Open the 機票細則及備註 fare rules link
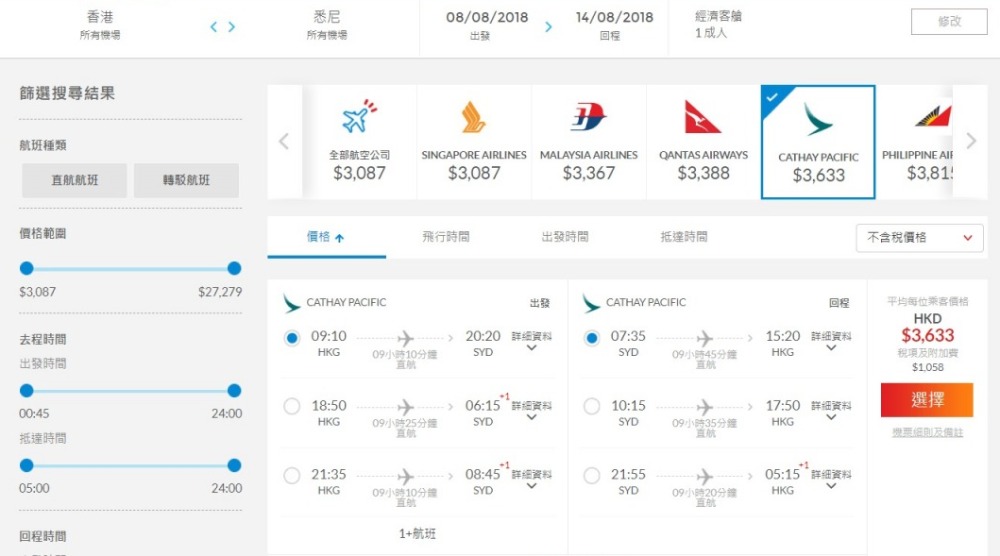 pyautogui.click(x=927, y=433)
